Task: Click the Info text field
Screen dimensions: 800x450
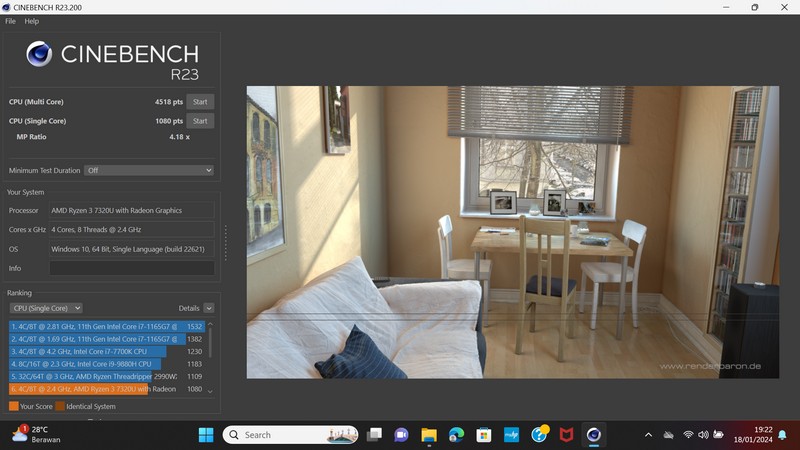Action: click(x=132, y=268)
